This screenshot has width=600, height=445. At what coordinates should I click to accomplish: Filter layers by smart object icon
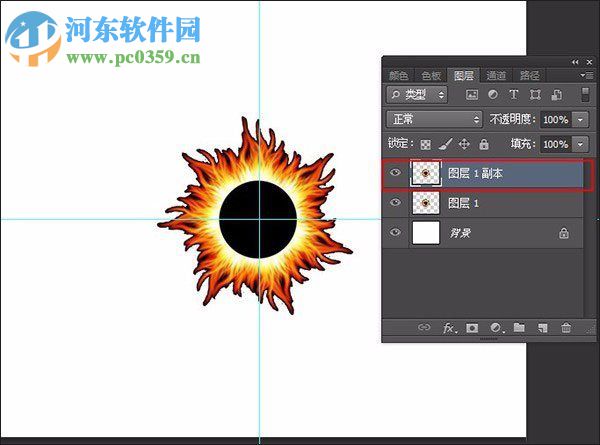[556, 95]
